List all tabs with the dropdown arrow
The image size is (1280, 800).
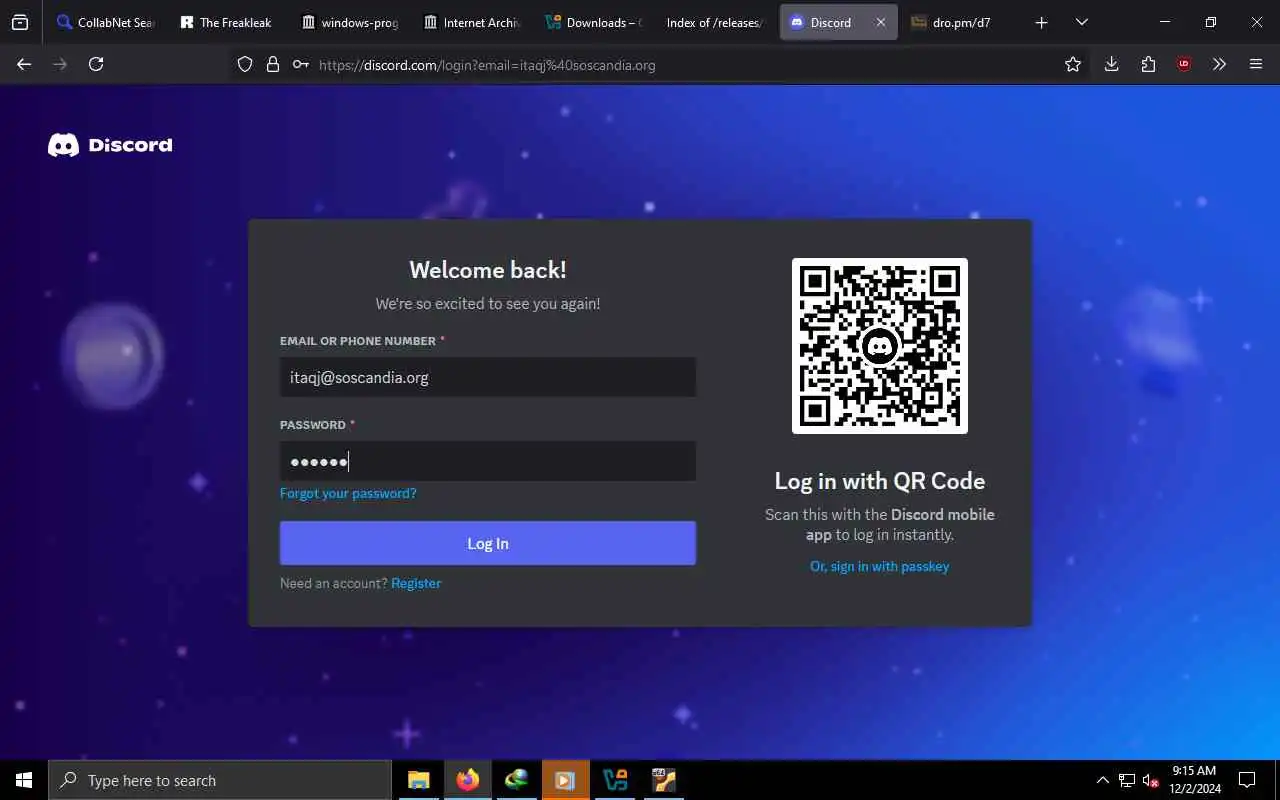1081,22
